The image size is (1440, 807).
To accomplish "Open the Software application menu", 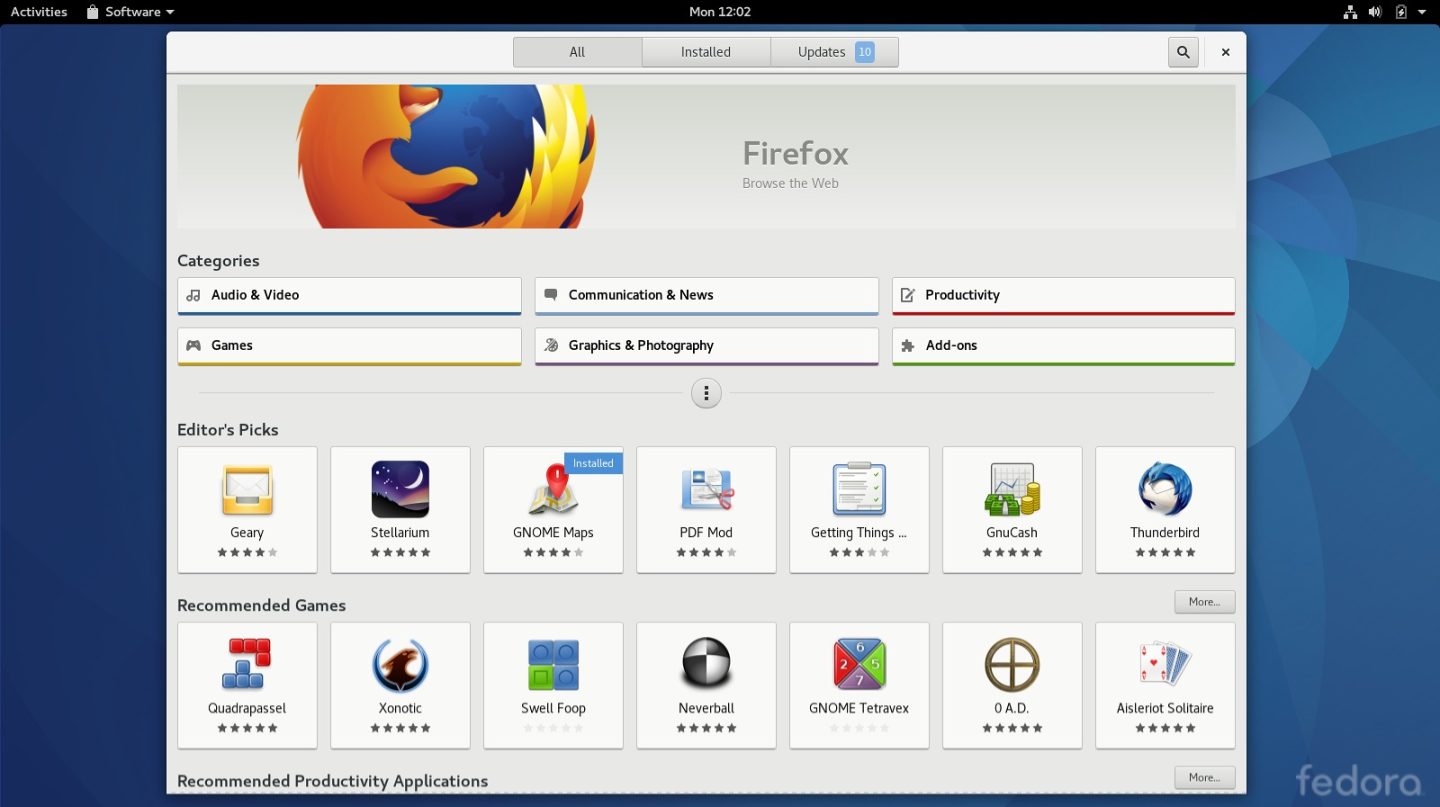I will (x=129, y=11).
